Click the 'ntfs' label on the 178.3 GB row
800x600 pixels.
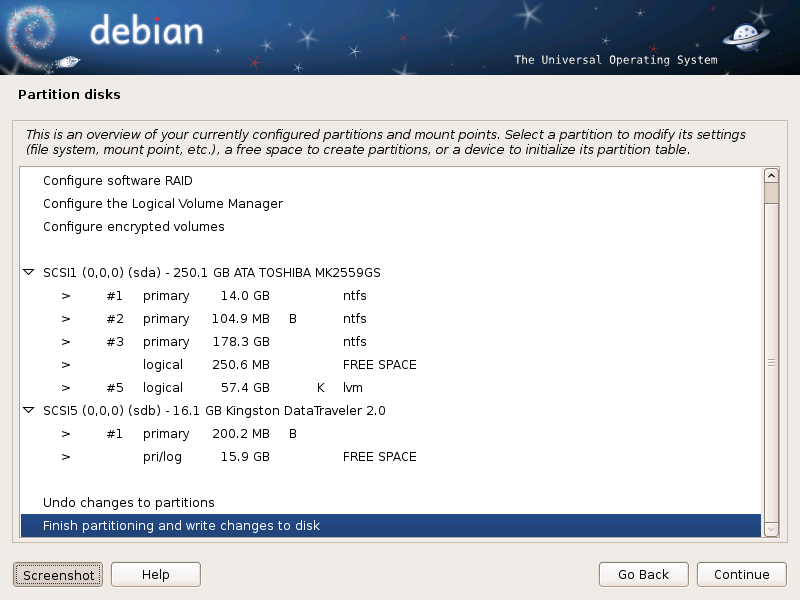tap(355, 341)
